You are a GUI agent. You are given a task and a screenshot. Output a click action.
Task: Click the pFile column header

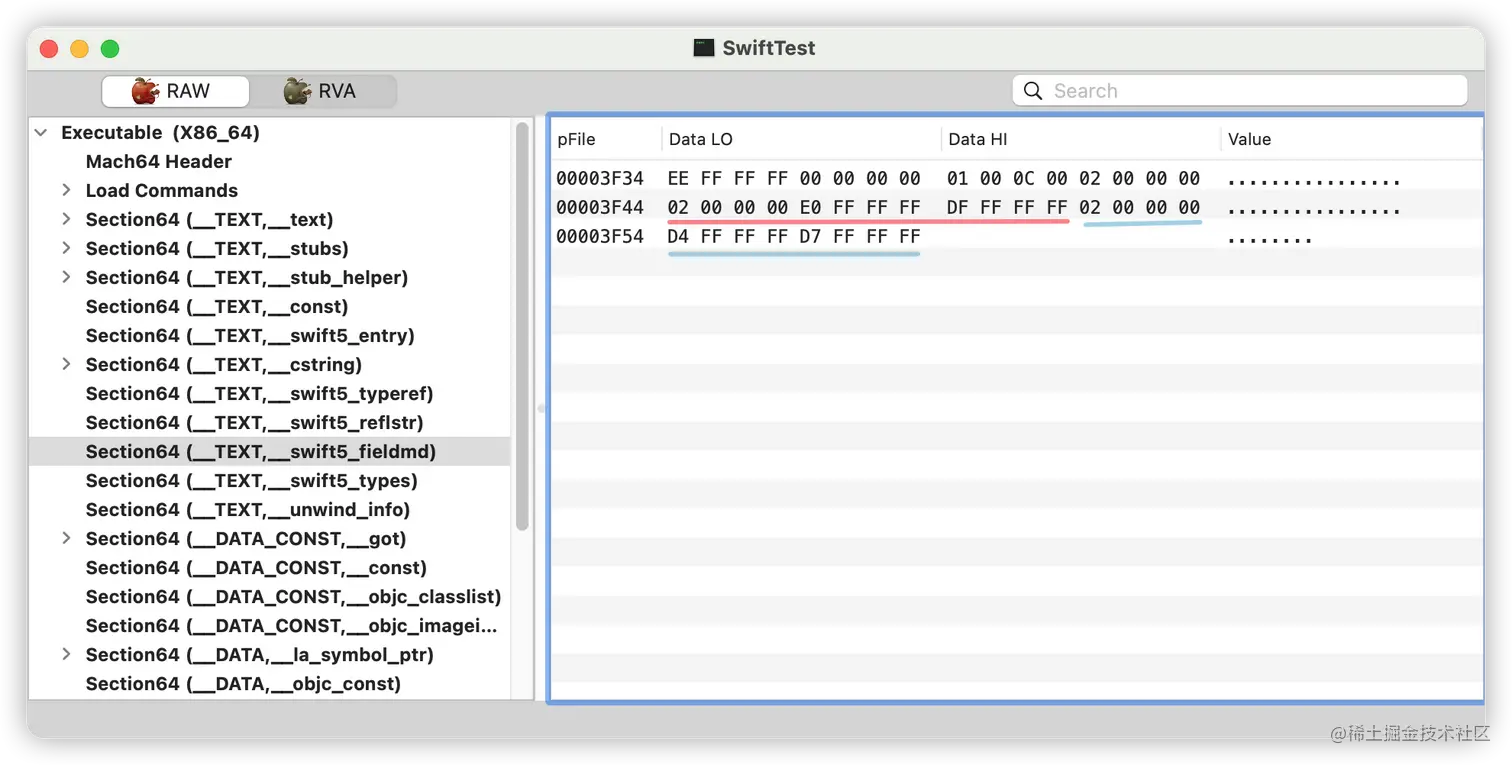click(x=576, y=139)
